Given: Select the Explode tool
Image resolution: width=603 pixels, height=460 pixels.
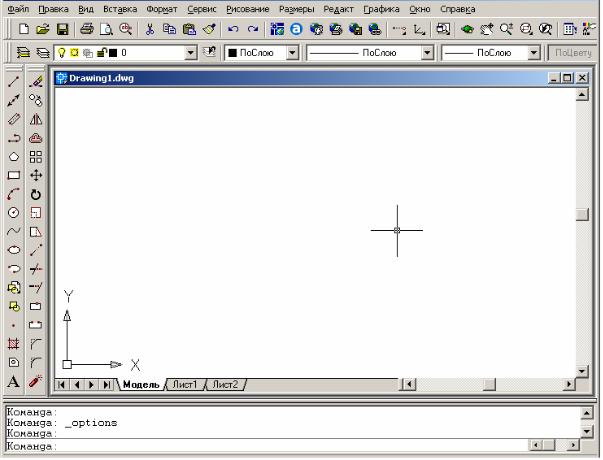Looking at the screenshot, I should point(36,381).
